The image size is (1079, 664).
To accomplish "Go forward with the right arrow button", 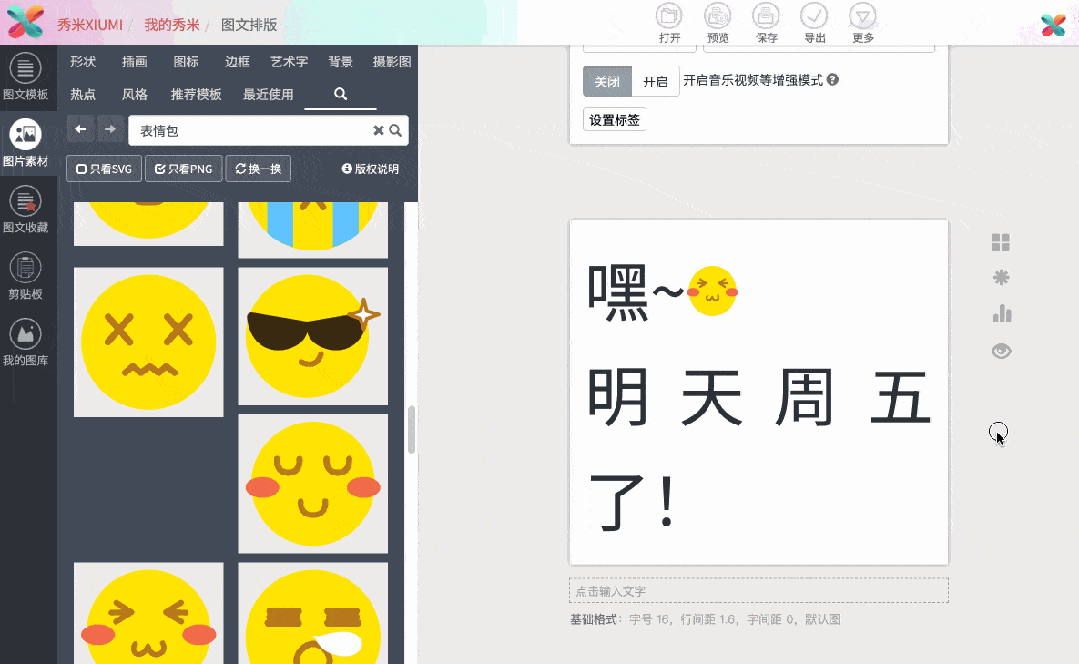I will [x=110, y=129].
